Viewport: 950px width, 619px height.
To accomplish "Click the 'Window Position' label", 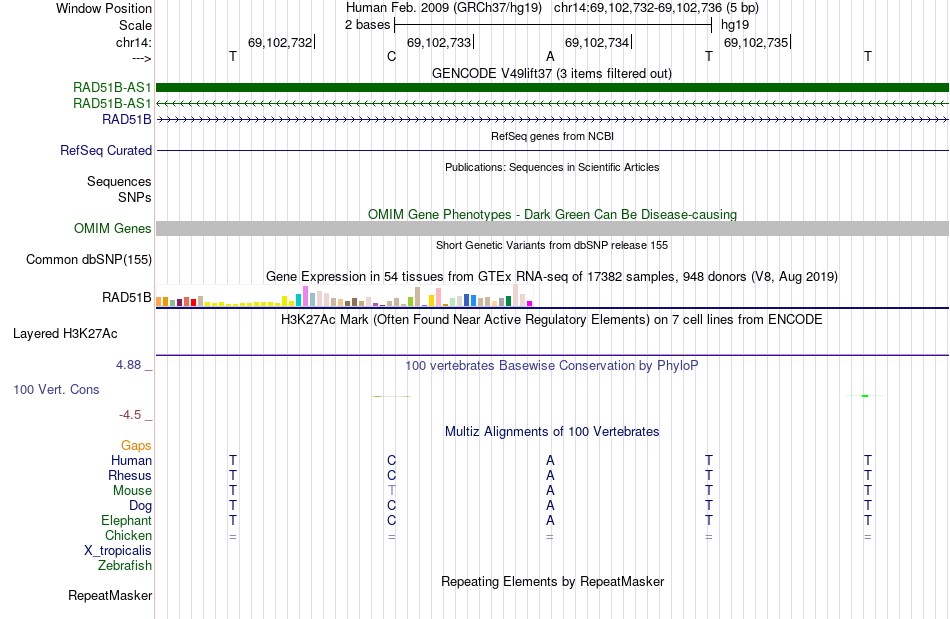I will click(x=104, y=8).
